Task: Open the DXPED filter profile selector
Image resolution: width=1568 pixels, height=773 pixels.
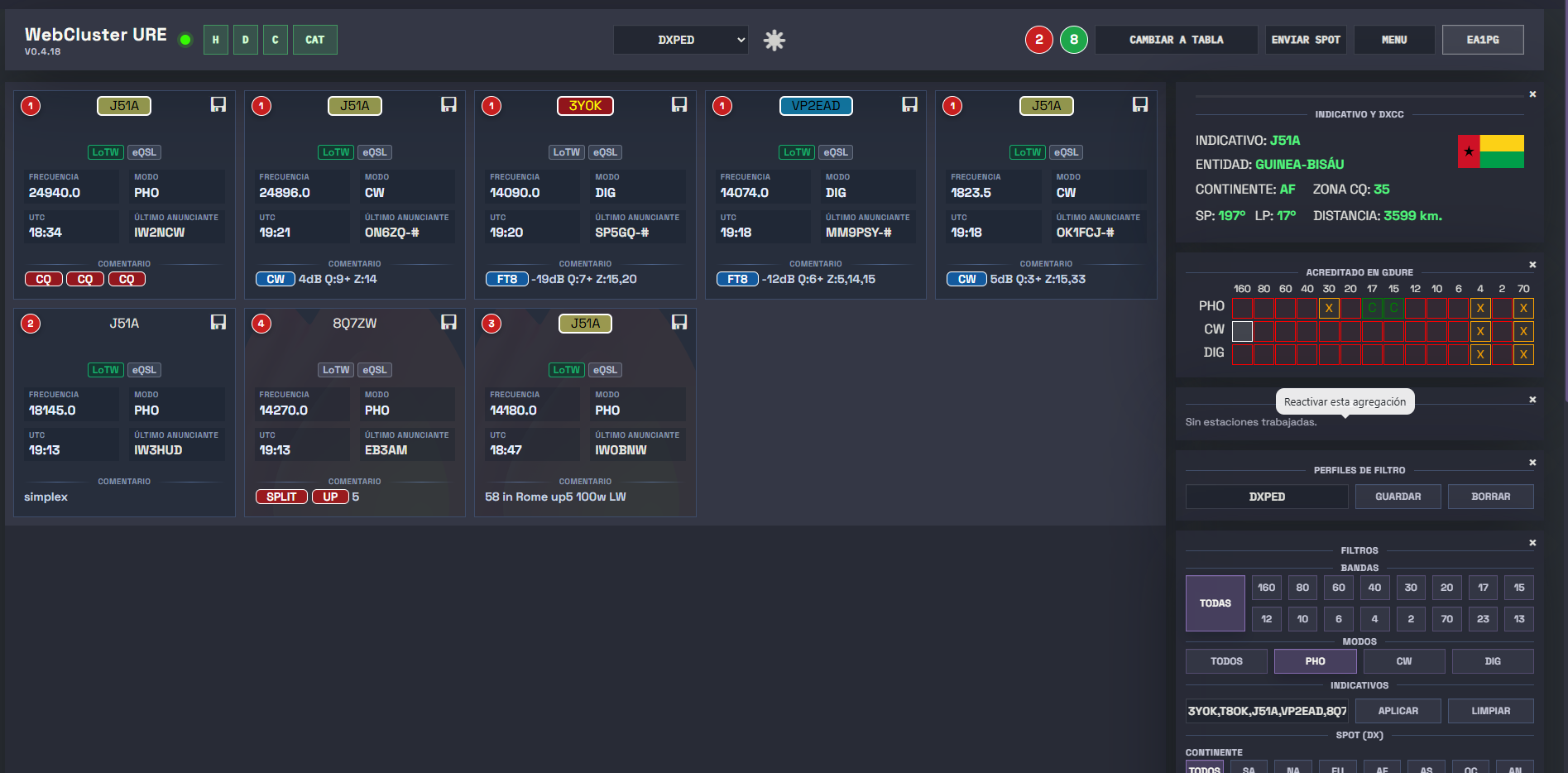Action: coord(1266,497)
